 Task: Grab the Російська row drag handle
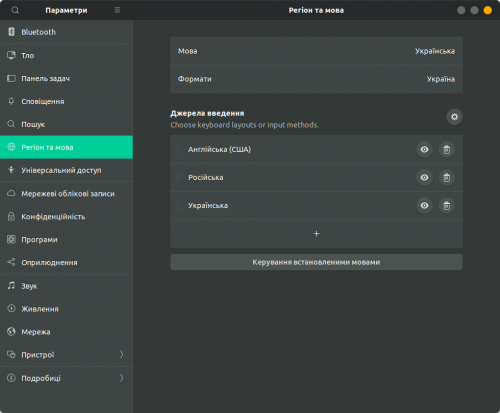click(x=178, y=177)
